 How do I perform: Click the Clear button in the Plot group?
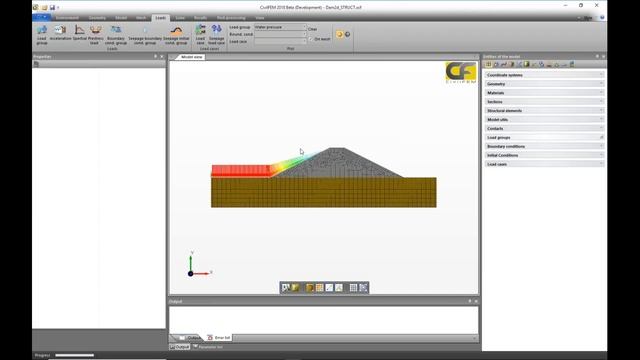tap(312, 29)
